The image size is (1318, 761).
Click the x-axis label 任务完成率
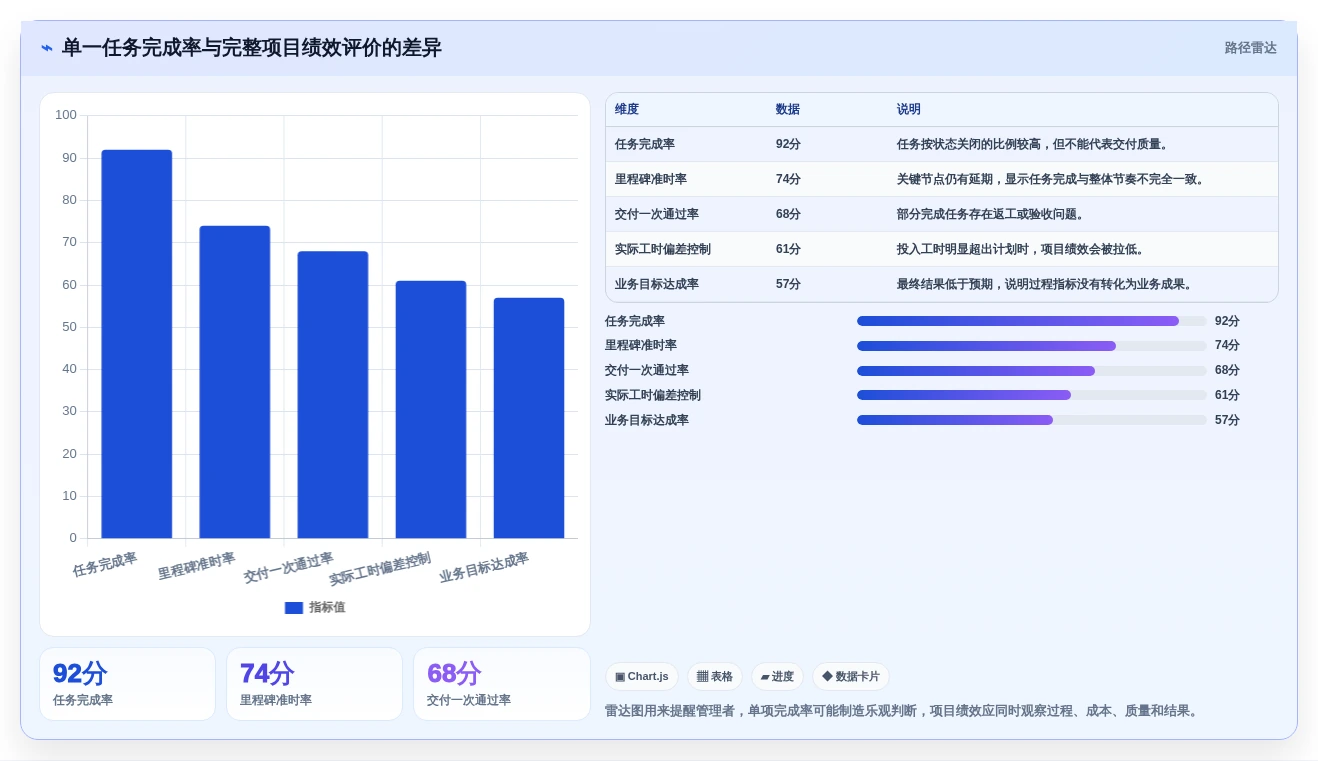pos(105,565)
